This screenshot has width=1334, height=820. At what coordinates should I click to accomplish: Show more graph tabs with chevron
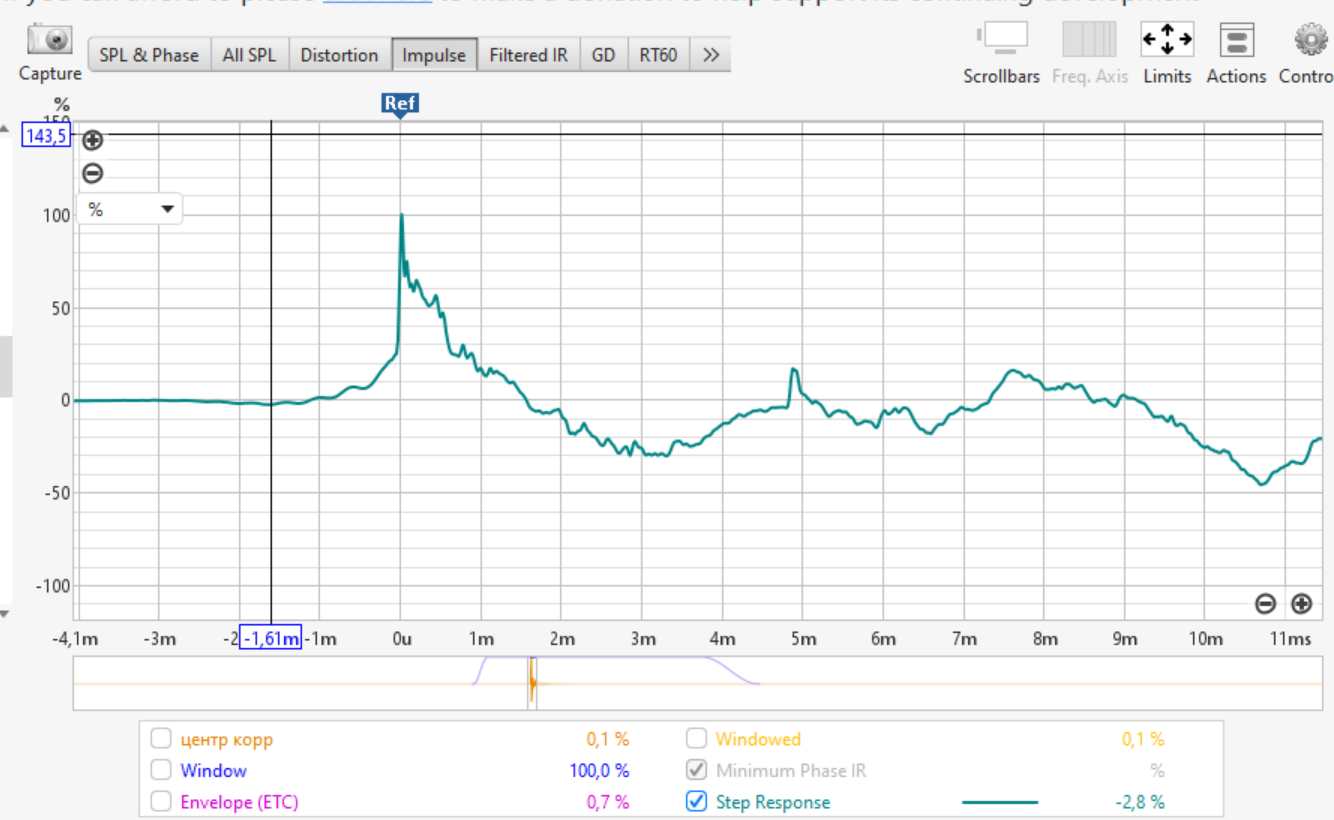pos(710,55)
